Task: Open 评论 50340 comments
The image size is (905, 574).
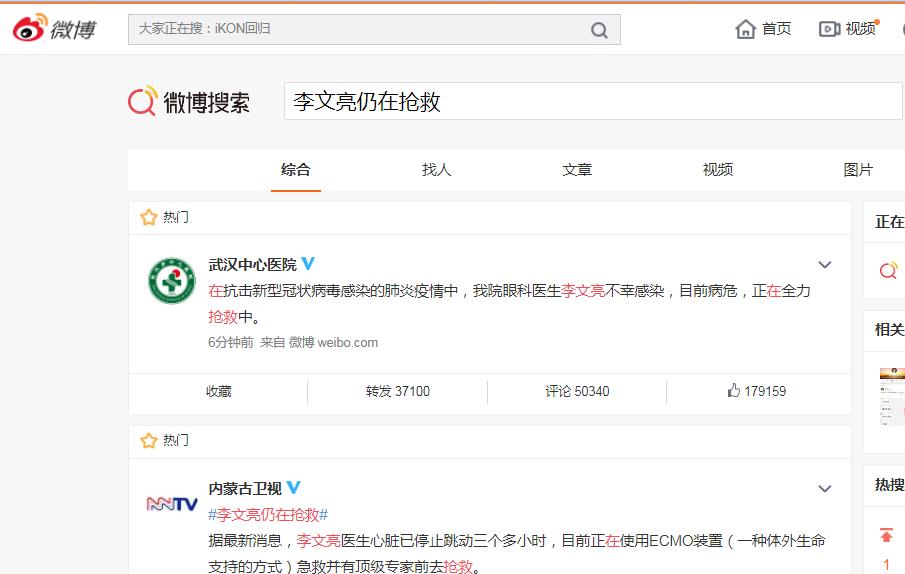Action: pyautogui.click(x=577, y=392)
